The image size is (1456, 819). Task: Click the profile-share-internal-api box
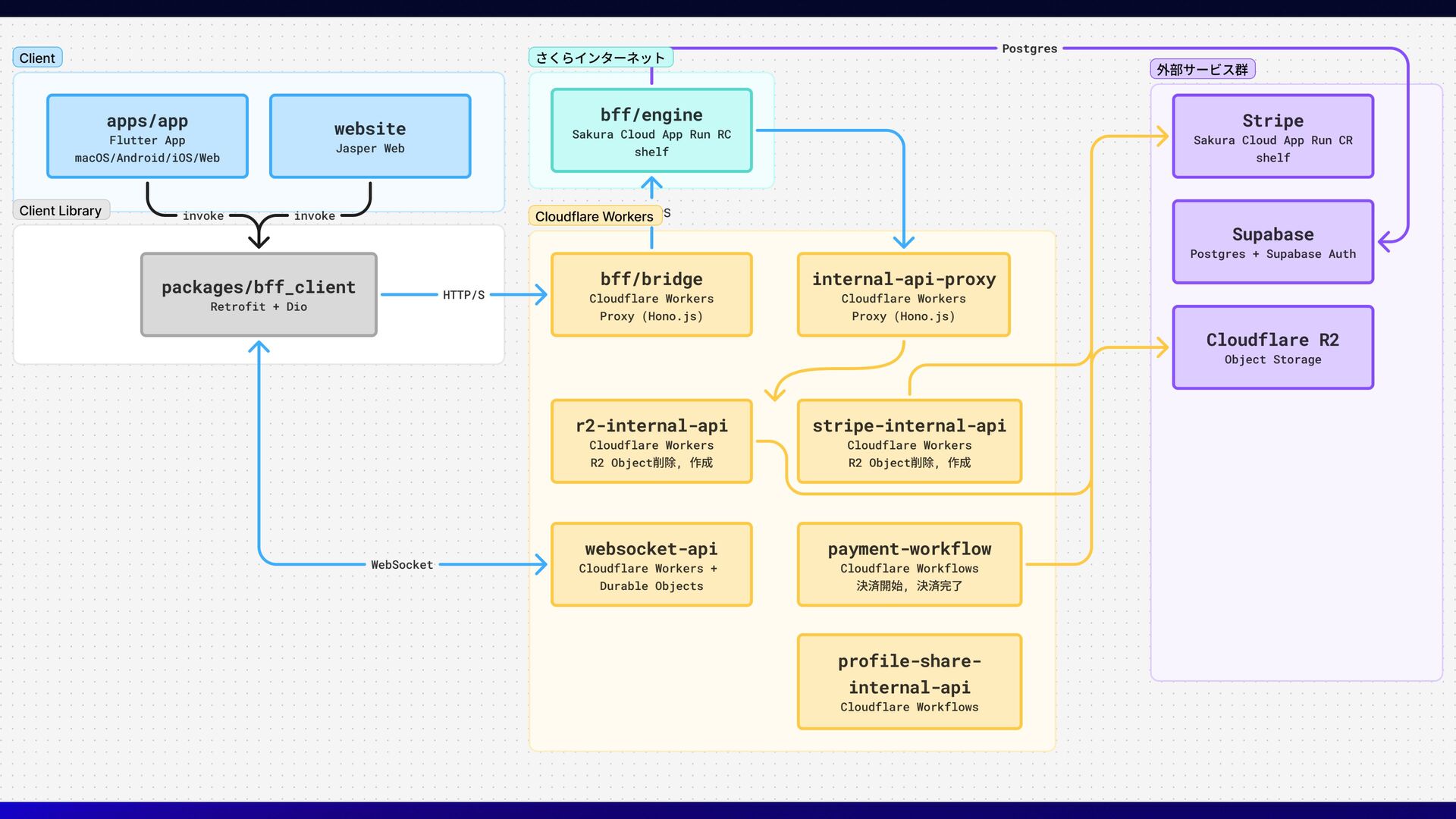pos(909,682)
